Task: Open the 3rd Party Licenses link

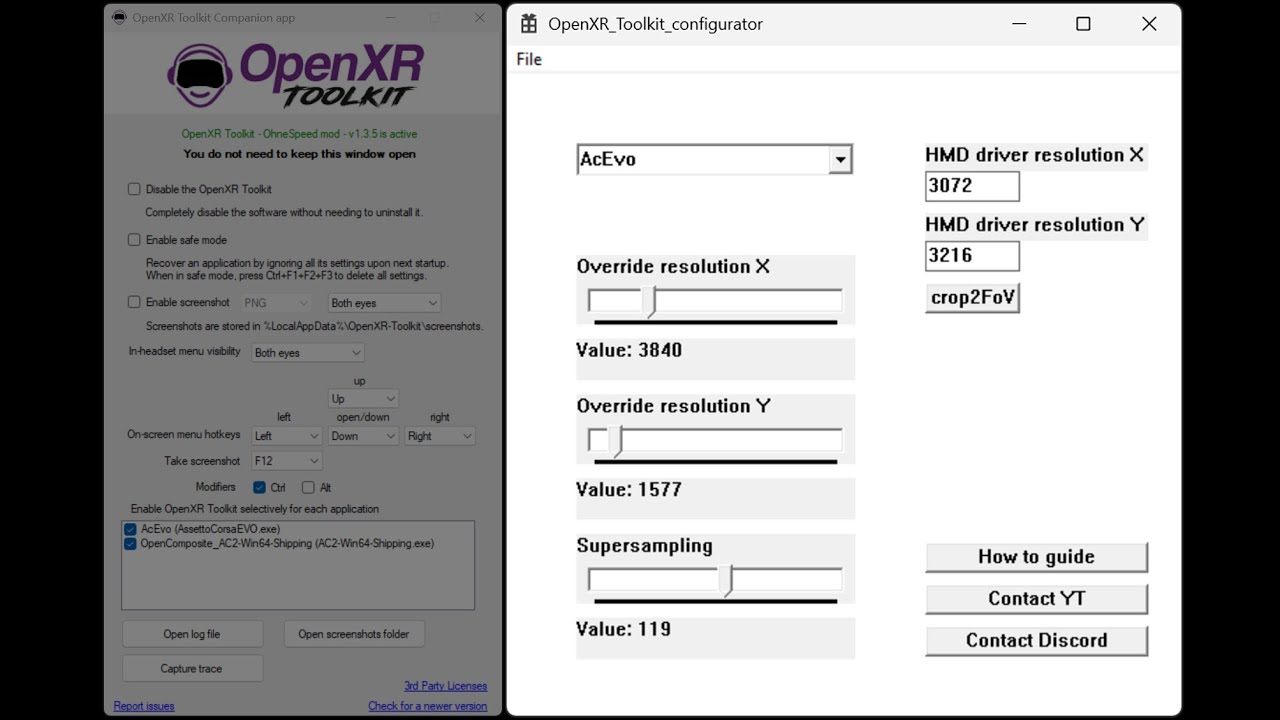Action: 445,686
